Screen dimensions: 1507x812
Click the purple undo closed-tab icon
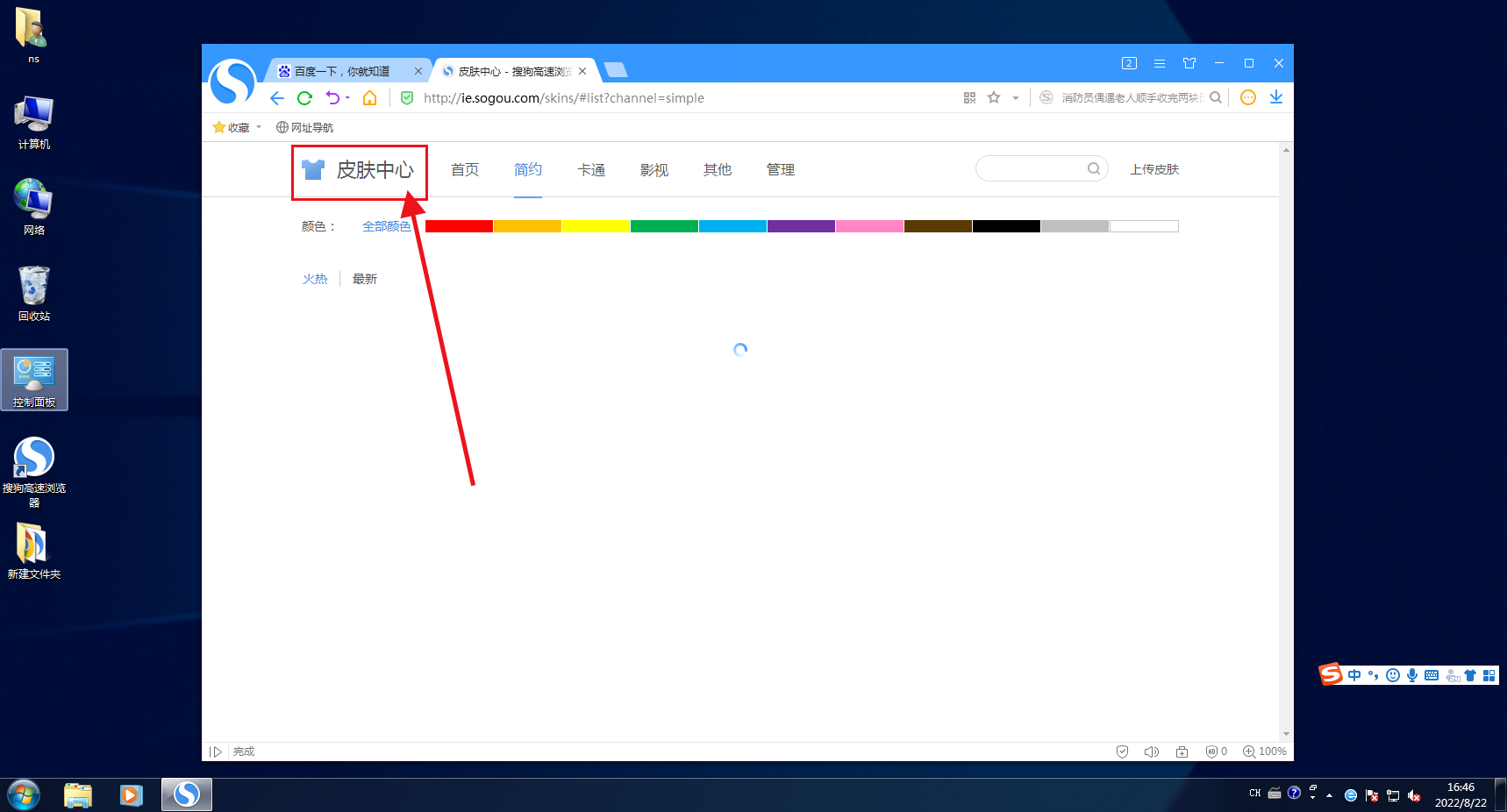click(x=332, y=97)
